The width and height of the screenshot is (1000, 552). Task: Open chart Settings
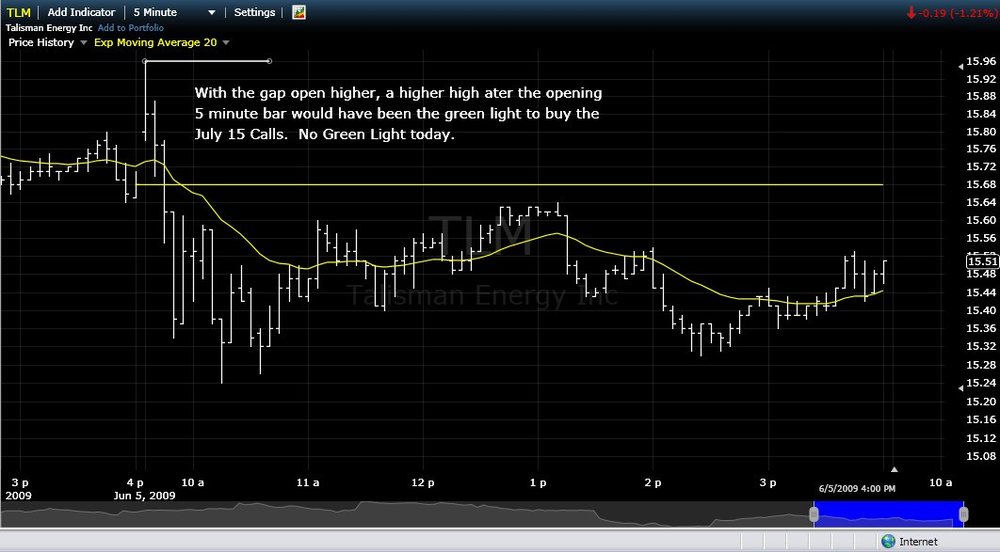click(254, 12)
